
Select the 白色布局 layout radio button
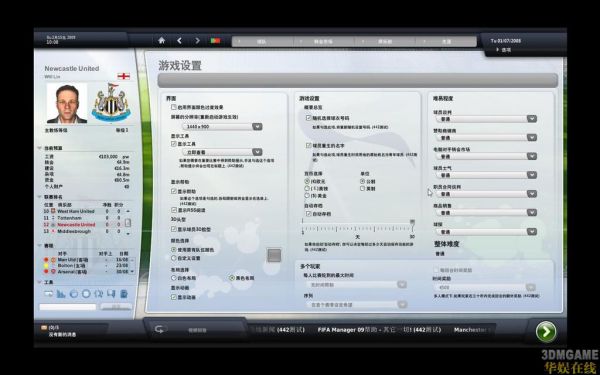[x=174, y=278]
